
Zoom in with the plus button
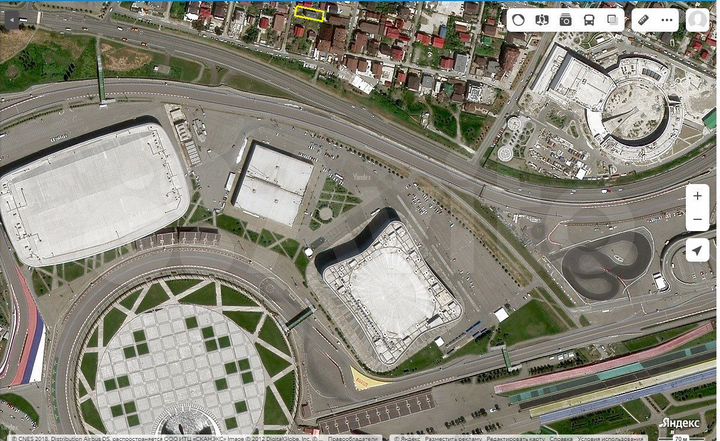click(x=697, y=195)
